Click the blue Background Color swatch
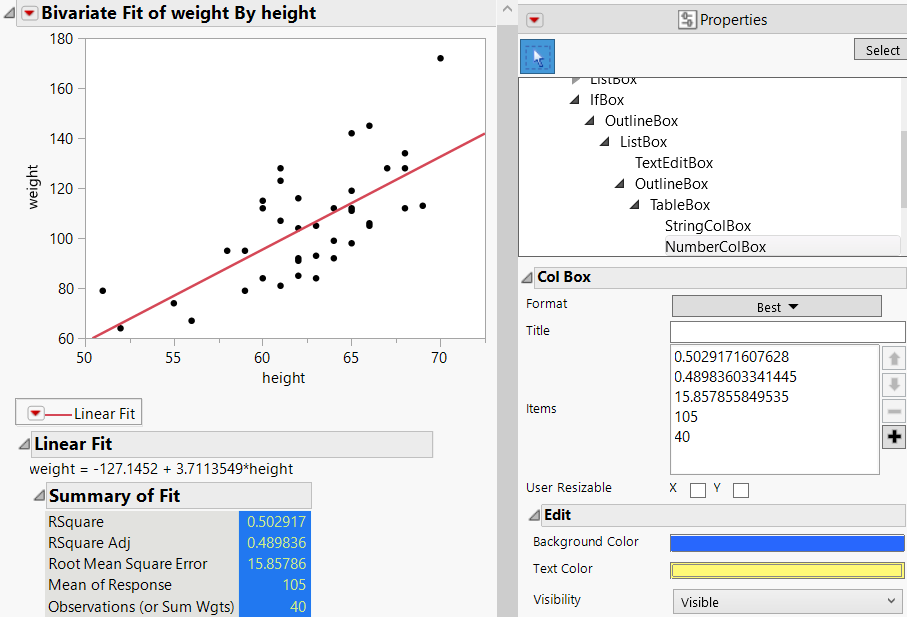 [x=787, y=541]
